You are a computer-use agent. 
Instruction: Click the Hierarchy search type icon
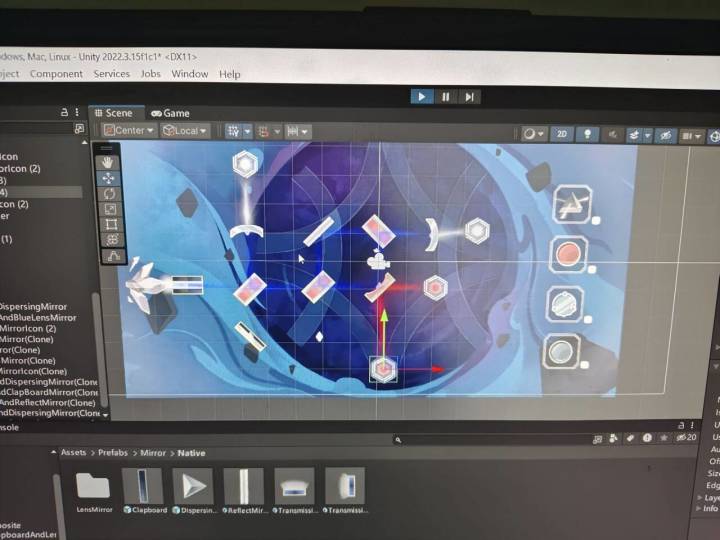(79, 129)
